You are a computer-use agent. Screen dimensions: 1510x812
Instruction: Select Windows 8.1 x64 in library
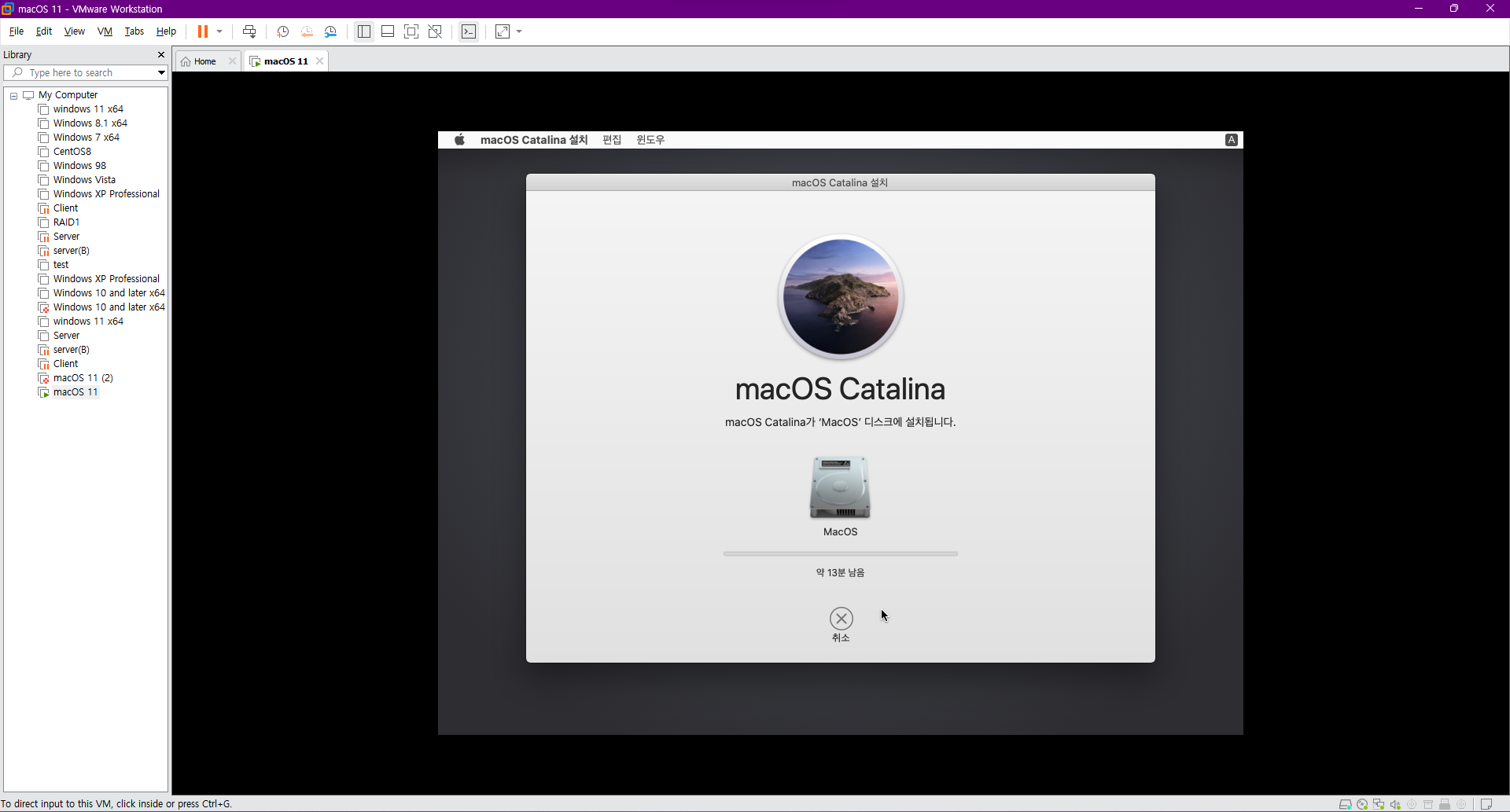pos(90,123)
